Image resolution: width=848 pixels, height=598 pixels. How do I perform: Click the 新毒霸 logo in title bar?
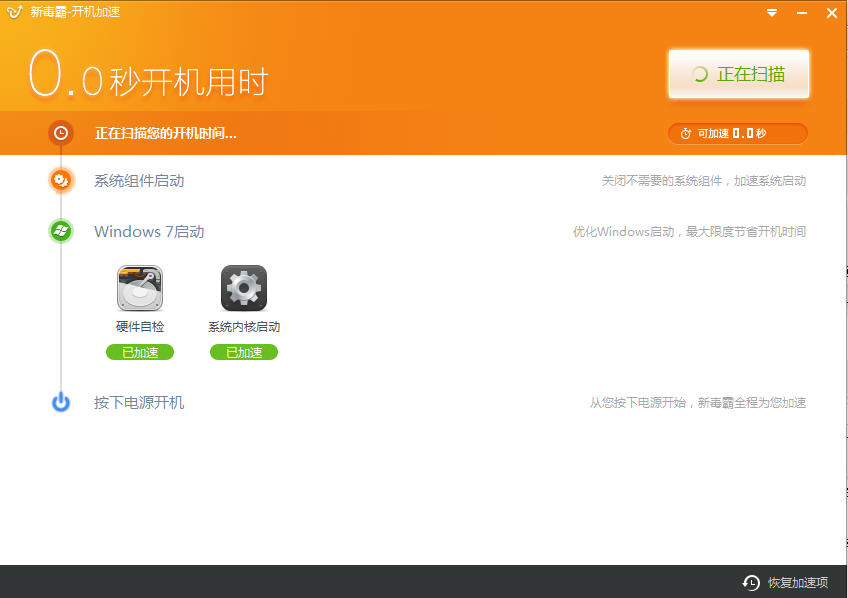pos(14,12)
